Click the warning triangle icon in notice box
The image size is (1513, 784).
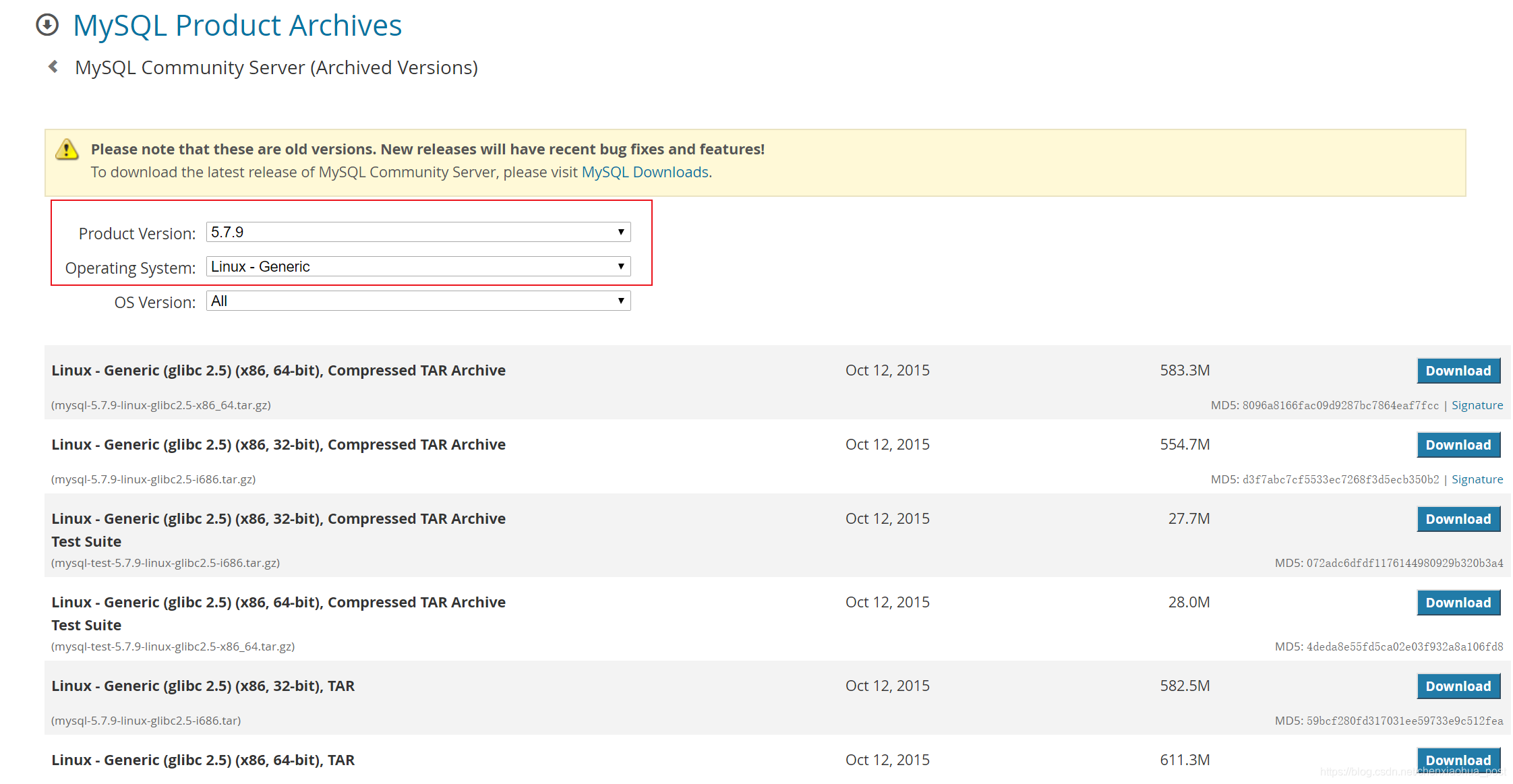pos(67,150)
